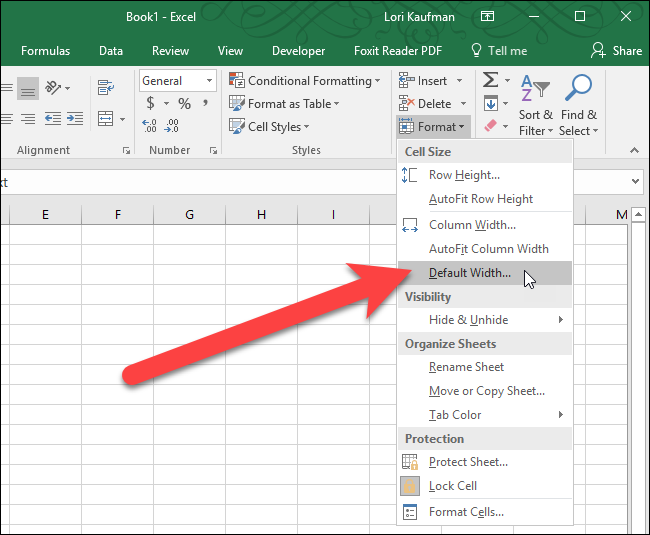650x535 pixels.
Task: Select Default Width menu item
Action: pos(469,273)
